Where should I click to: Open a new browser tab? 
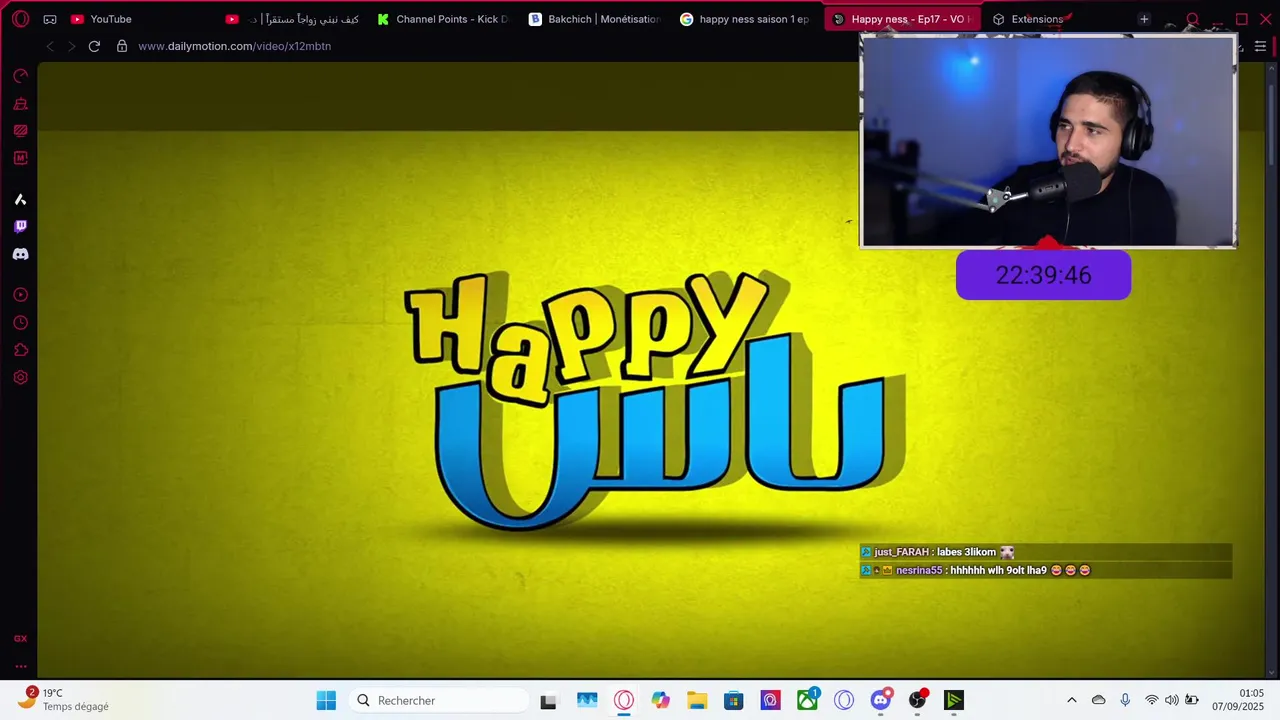1144,19
